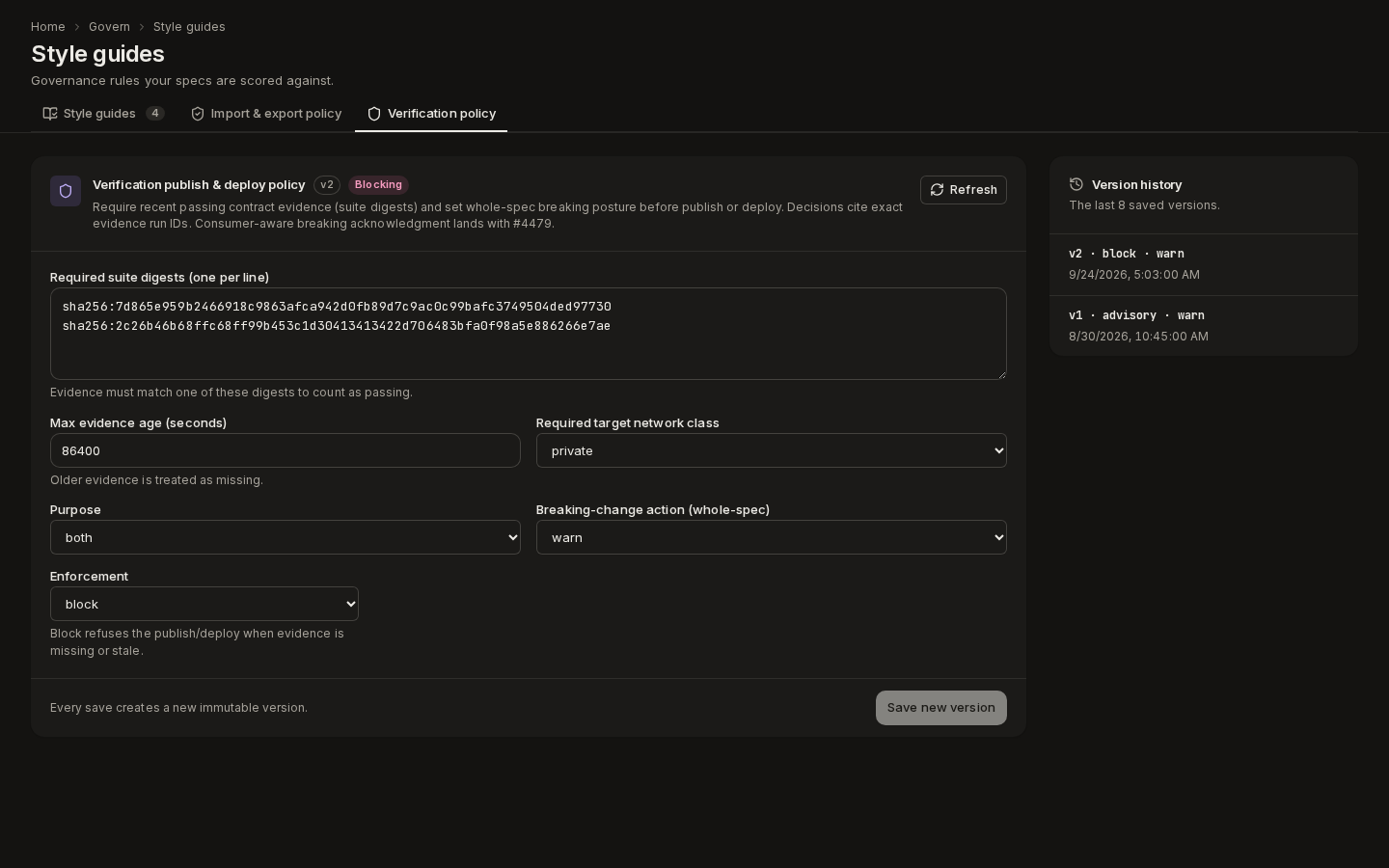Click the shield-check icon on Import & export policy
The height and width of the screenshot is (868, 1389).
click(198, 114)
